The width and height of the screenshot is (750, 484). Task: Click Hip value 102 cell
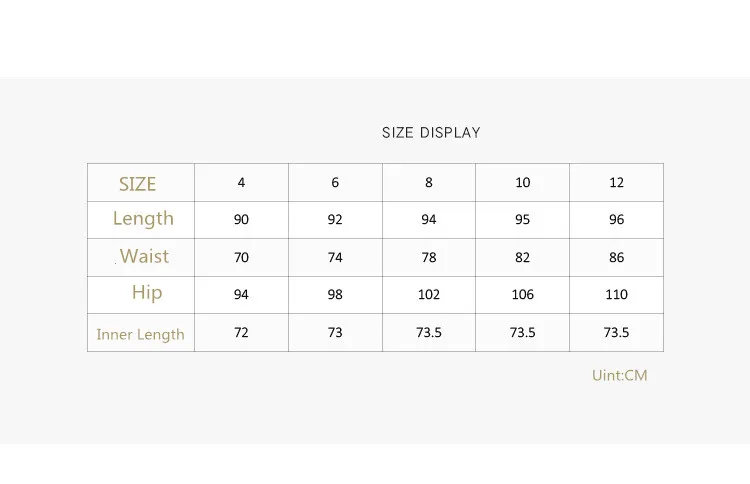point(429,295)
